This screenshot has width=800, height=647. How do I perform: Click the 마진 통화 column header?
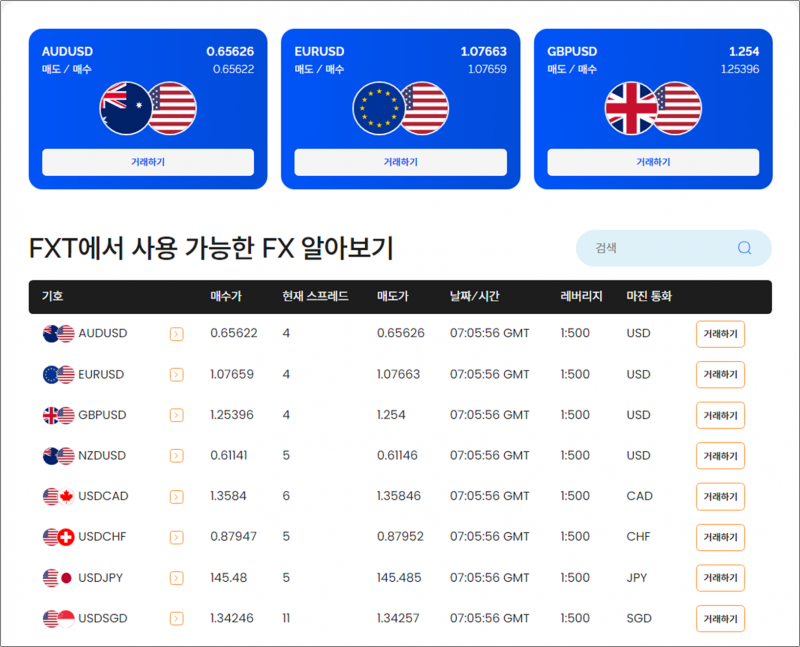pos(649,296)
